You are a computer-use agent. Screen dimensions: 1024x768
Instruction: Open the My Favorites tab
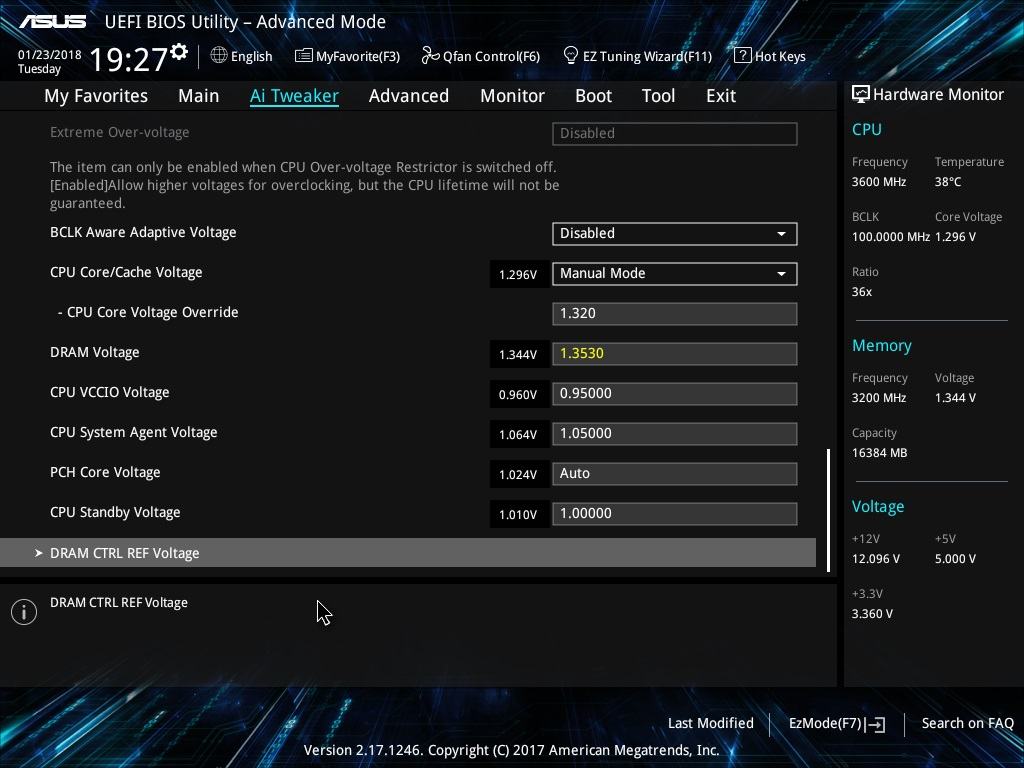click(96, 96)
